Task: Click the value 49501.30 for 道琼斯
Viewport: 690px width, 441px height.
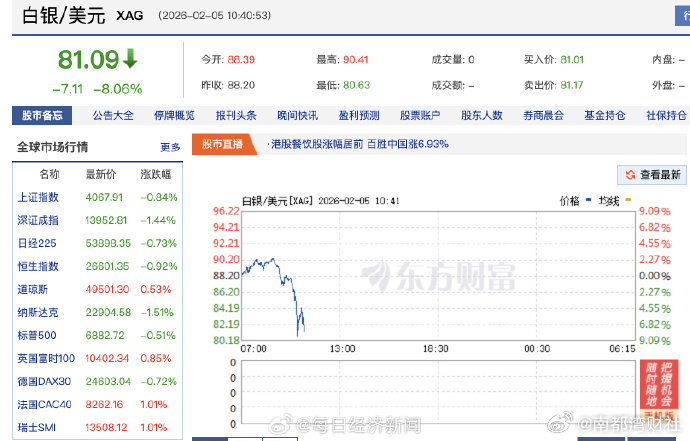Action: pos(107,289)
